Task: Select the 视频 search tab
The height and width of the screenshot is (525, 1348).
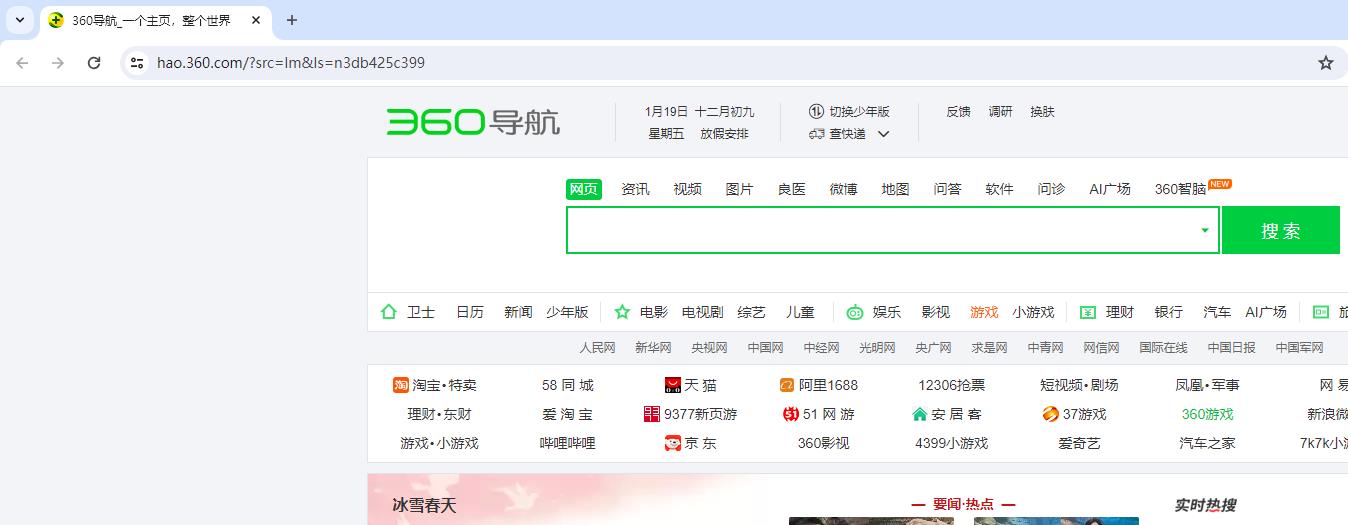Action: (x=687, y=189)
